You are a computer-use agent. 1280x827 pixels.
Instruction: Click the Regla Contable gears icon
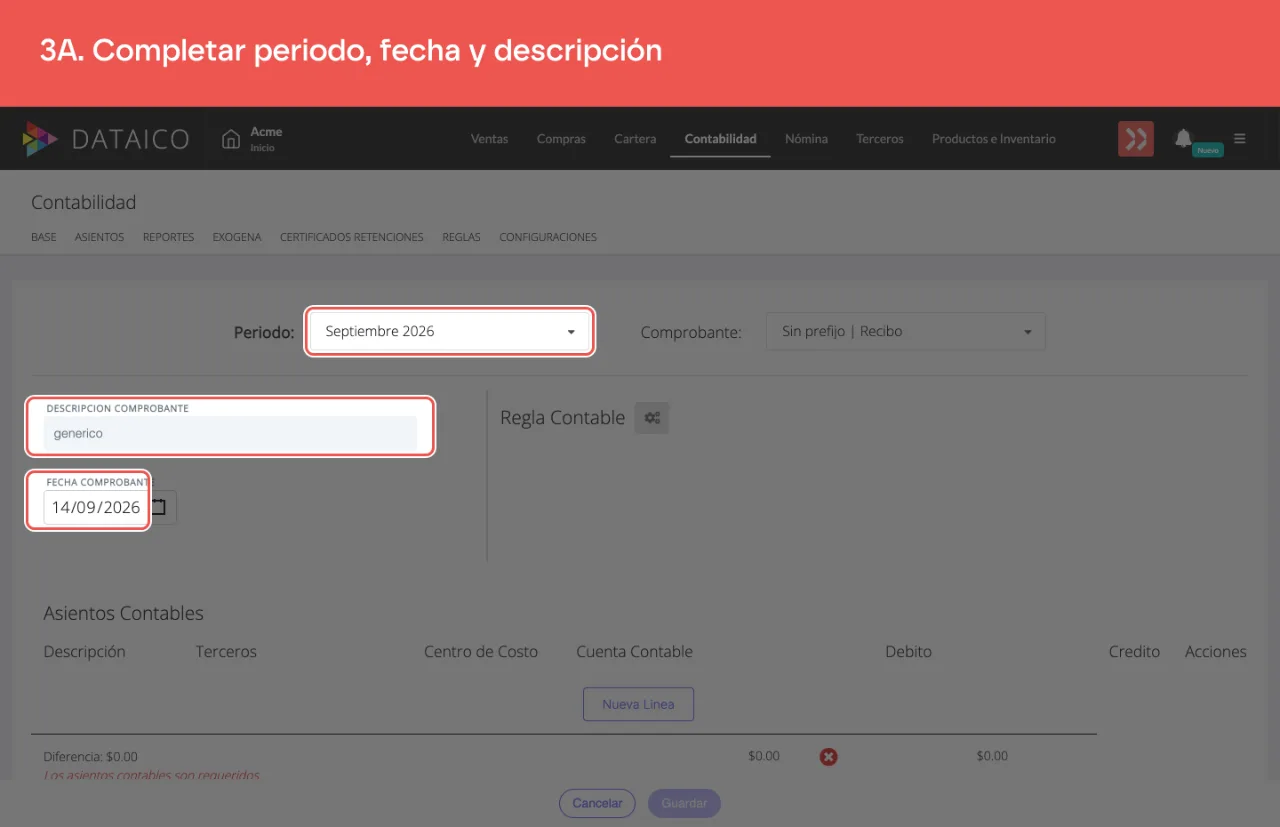pos(652,418)
